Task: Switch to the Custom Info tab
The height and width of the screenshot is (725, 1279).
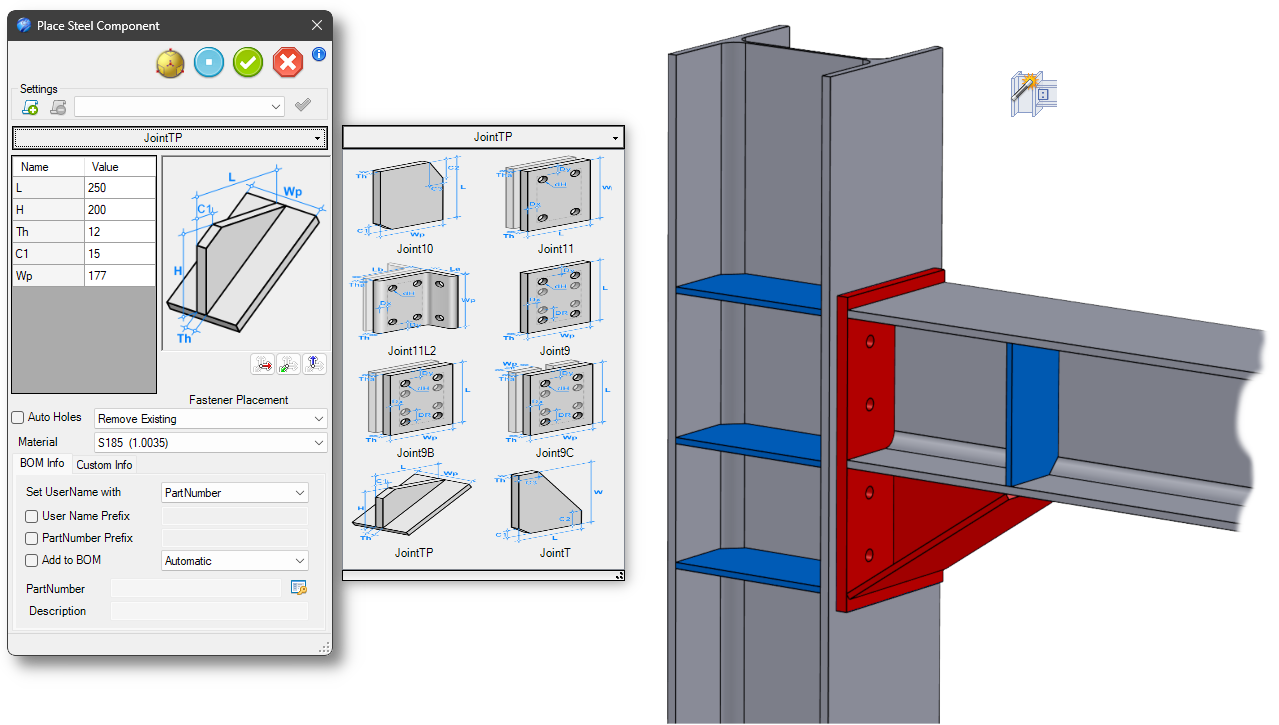Action: point(104,464)
